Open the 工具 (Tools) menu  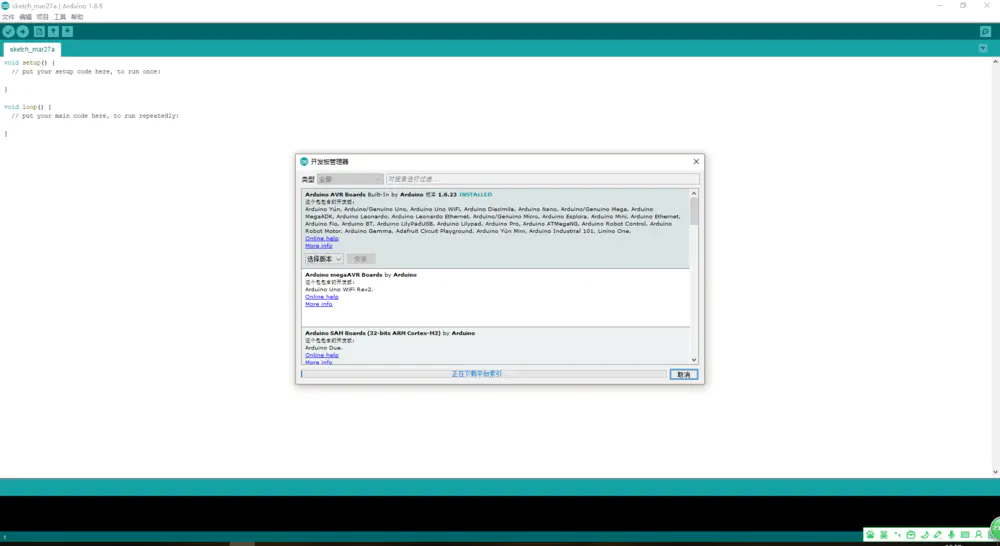coord(60,17)
